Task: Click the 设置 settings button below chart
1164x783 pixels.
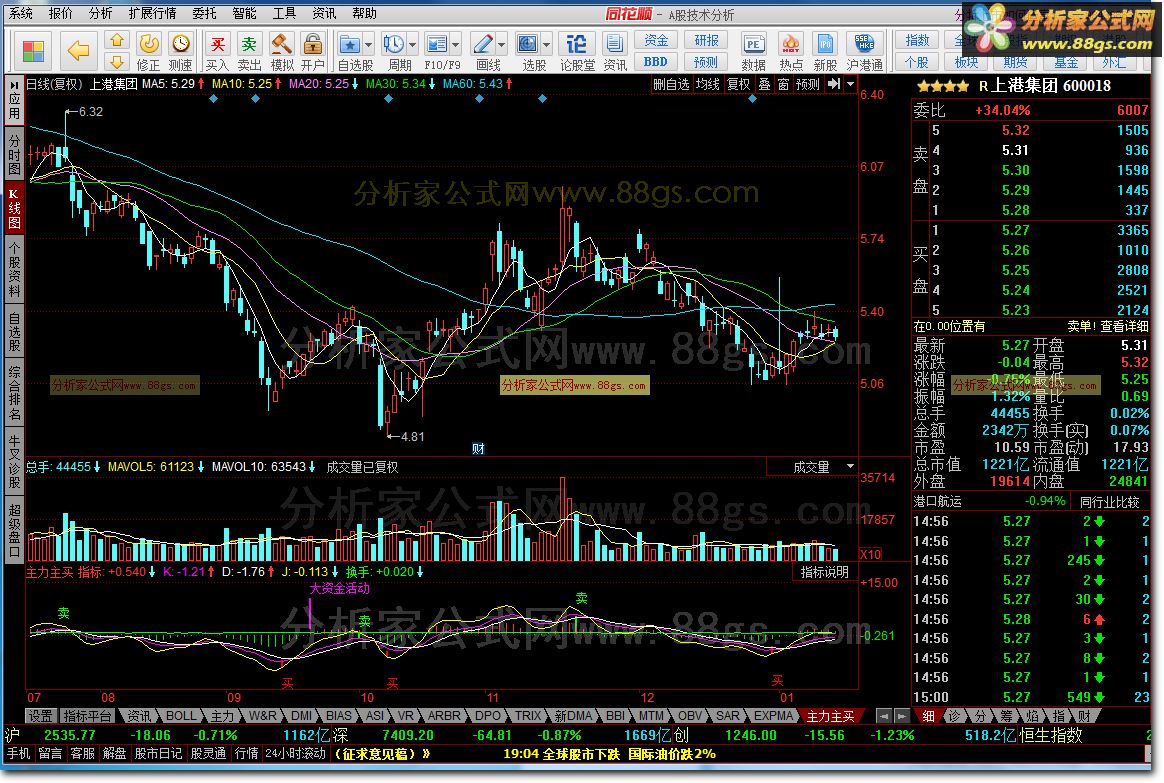Action: [x=40, y=715]
